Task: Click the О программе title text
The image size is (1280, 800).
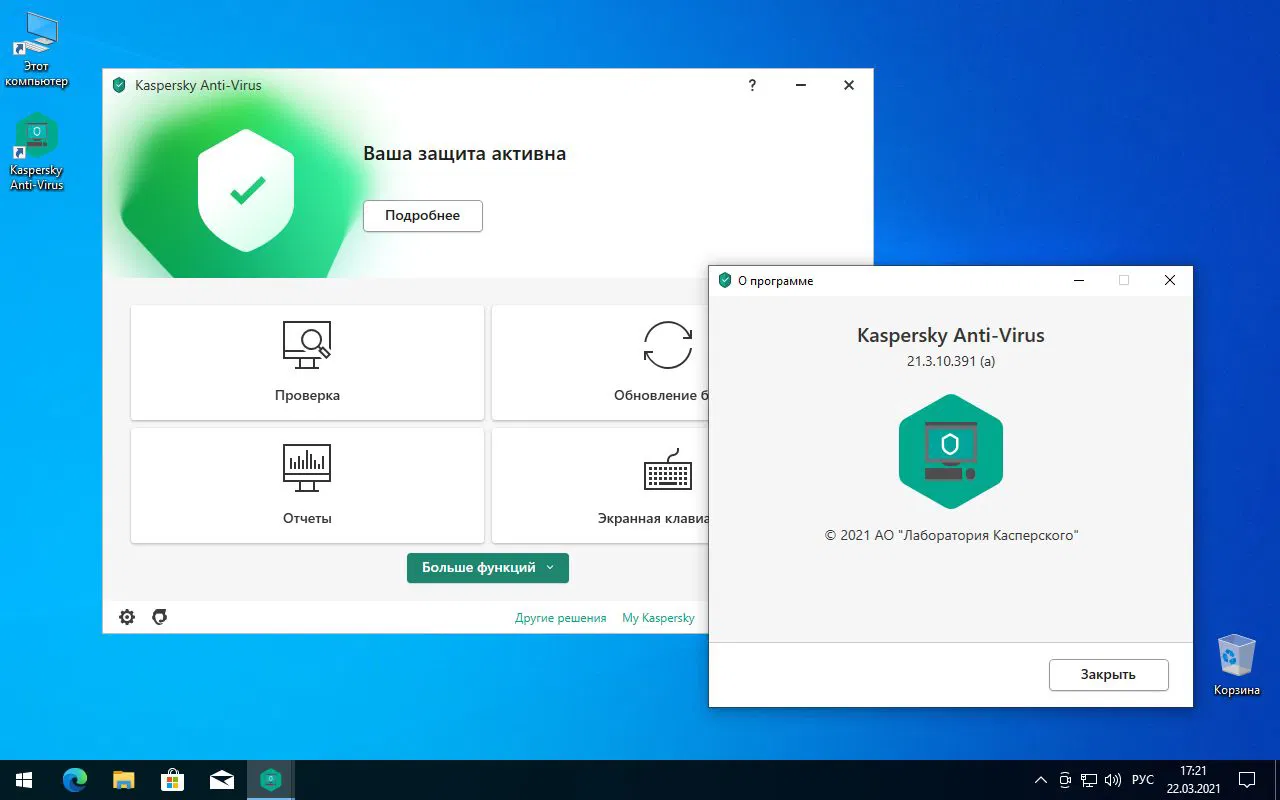Action: tap(776, 281)
